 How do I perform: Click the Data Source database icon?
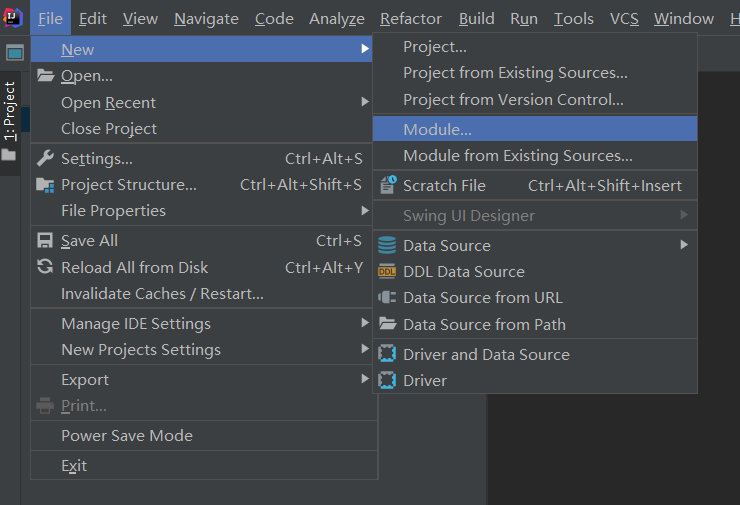tap(387, 245)
